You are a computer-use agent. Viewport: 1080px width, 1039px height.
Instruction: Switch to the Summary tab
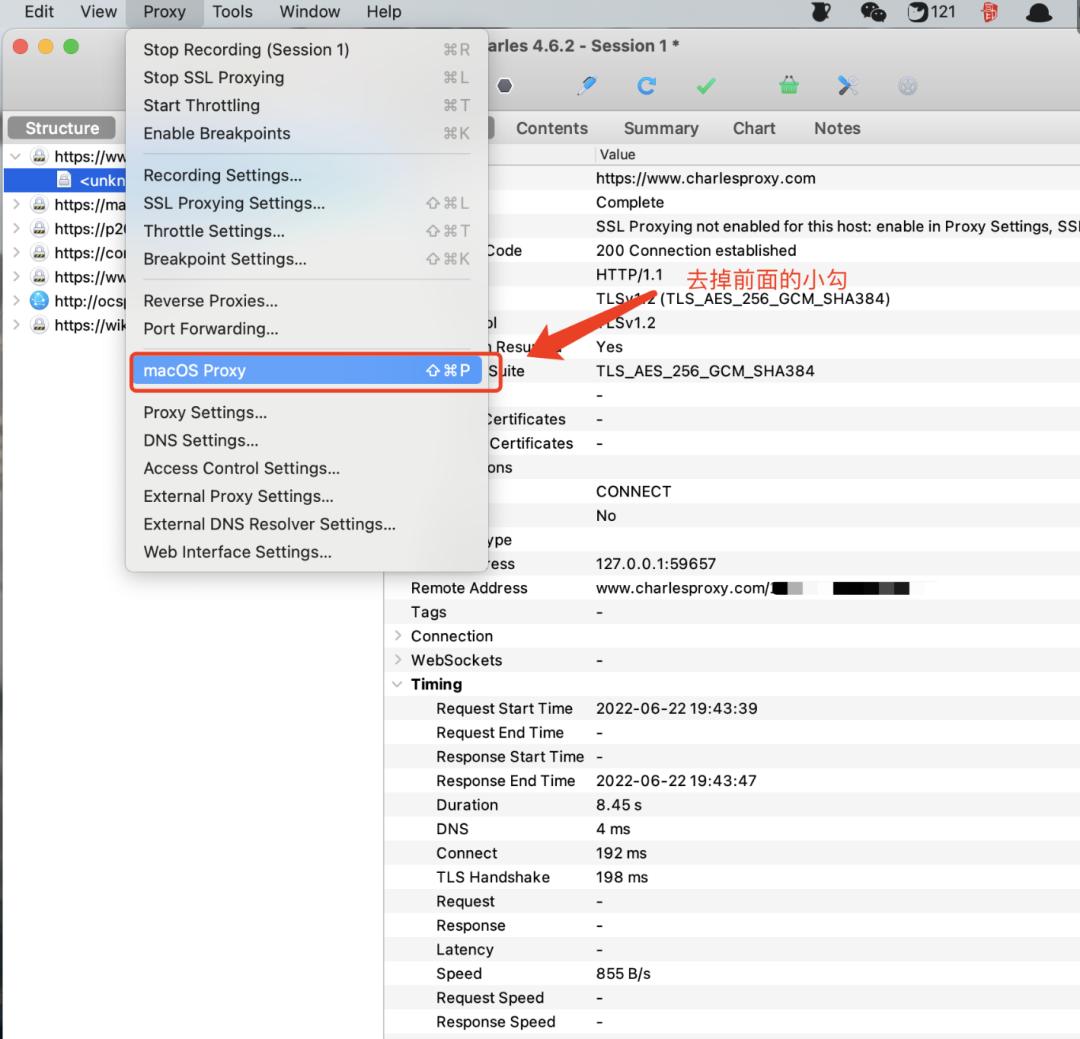pyautogui.click(x=661, y=128)
